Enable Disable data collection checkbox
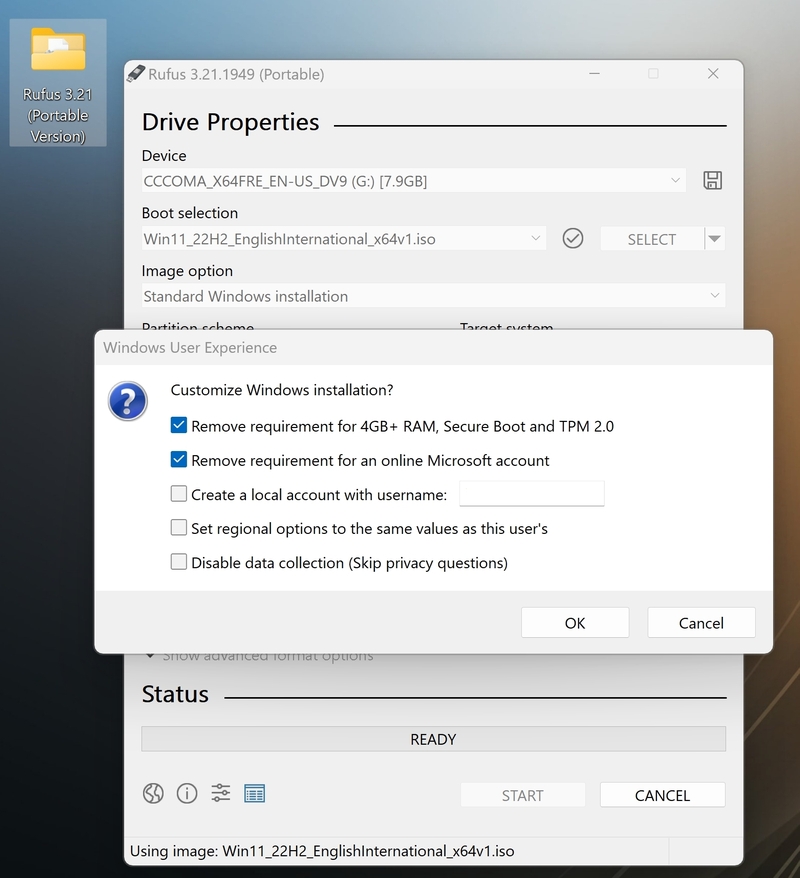Screen dimensions: 800x878 point(179,562)
